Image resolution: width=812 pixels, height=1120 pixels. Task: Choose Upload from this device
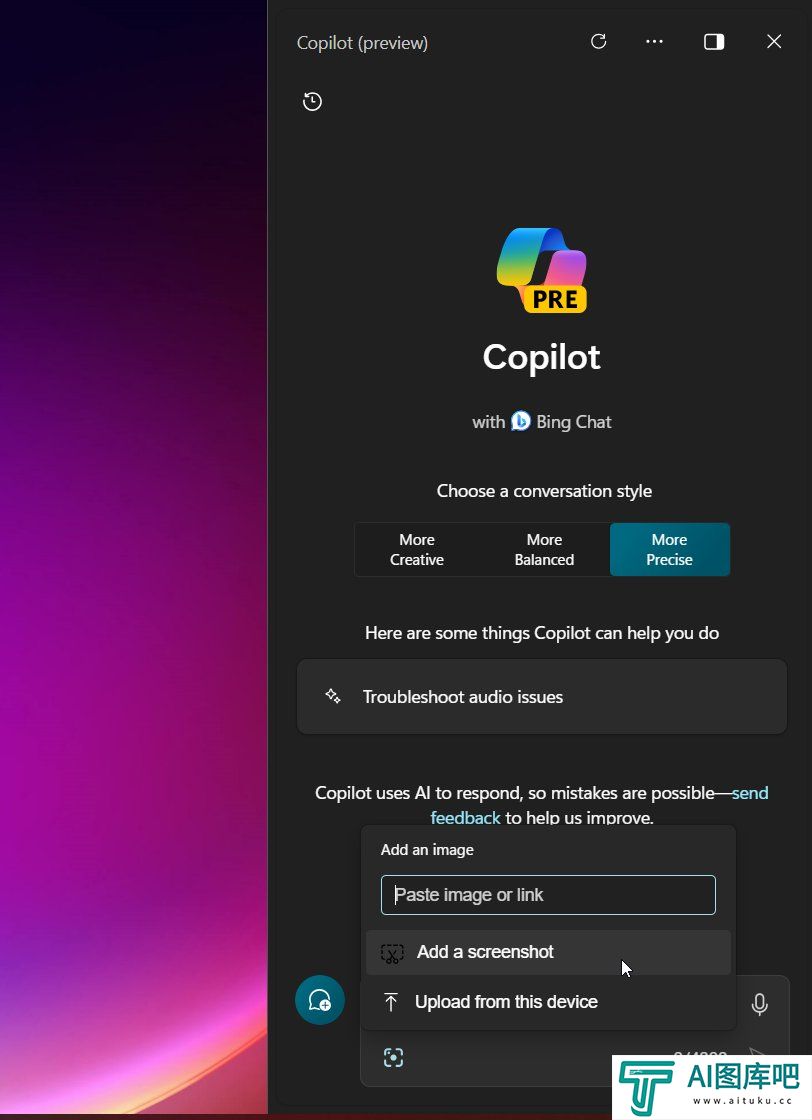(548, 1002)
